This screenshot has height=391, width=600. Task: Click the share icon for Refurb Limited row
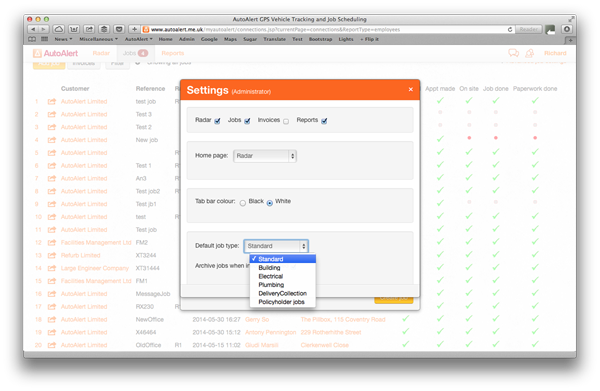(x=52, y=255)
